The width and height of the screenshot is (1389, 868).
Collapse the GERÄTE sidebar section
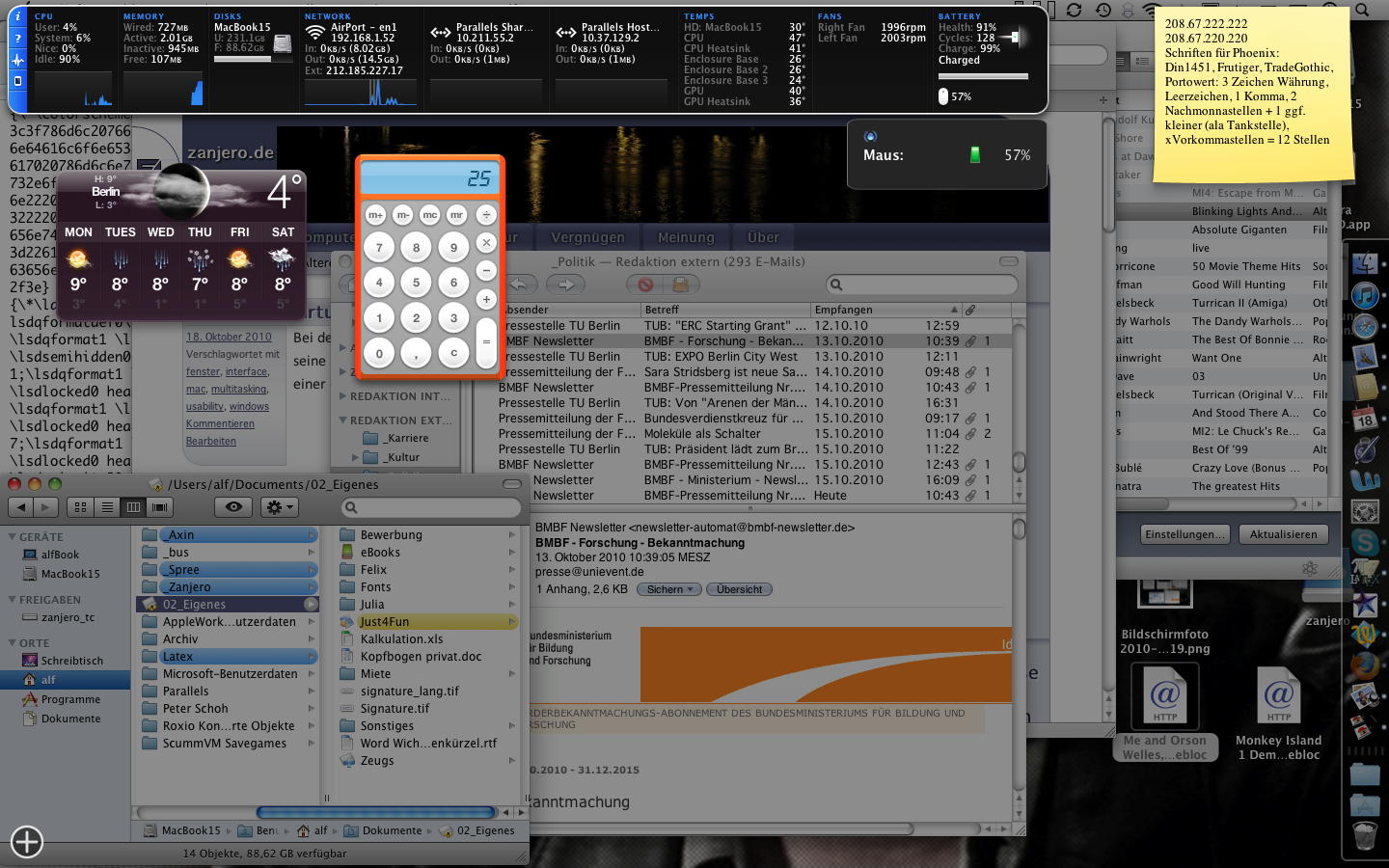[x=13, y=537]
